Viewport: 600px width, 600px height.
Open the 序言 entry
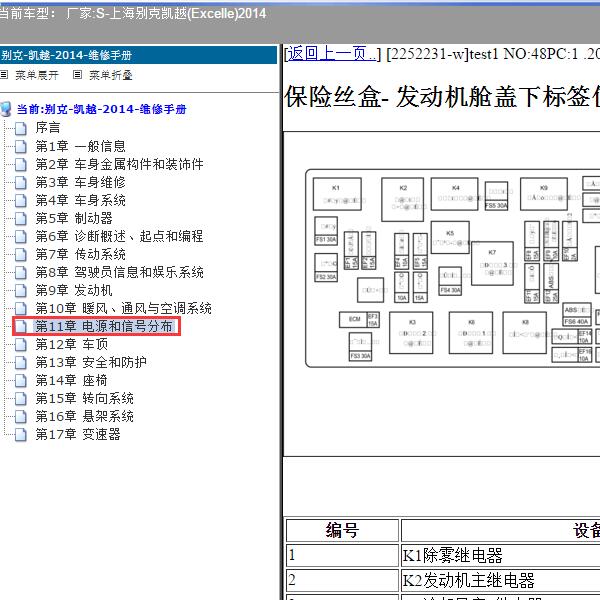tap(48, 127)
